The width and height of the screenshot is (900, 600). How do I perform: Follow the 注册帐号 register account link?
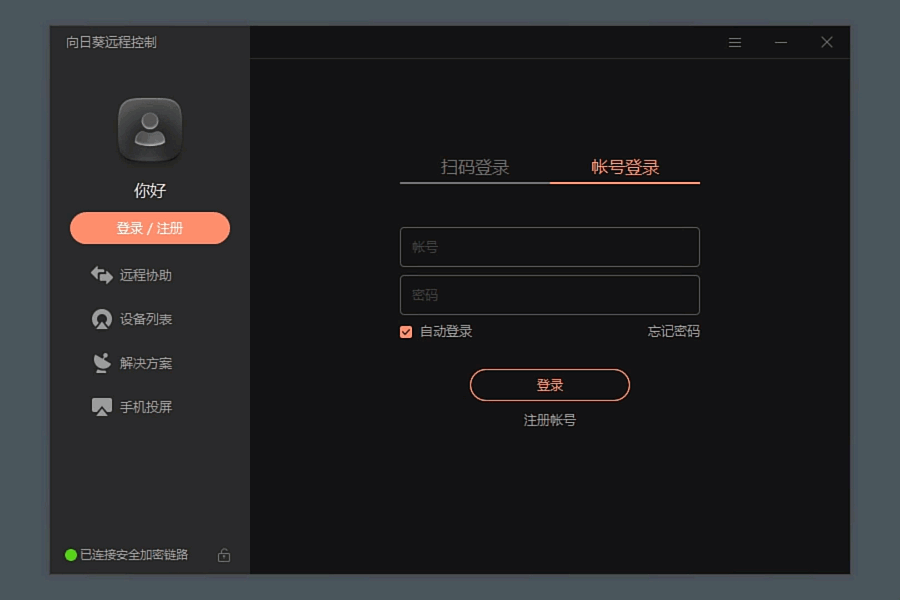point(550,421)
